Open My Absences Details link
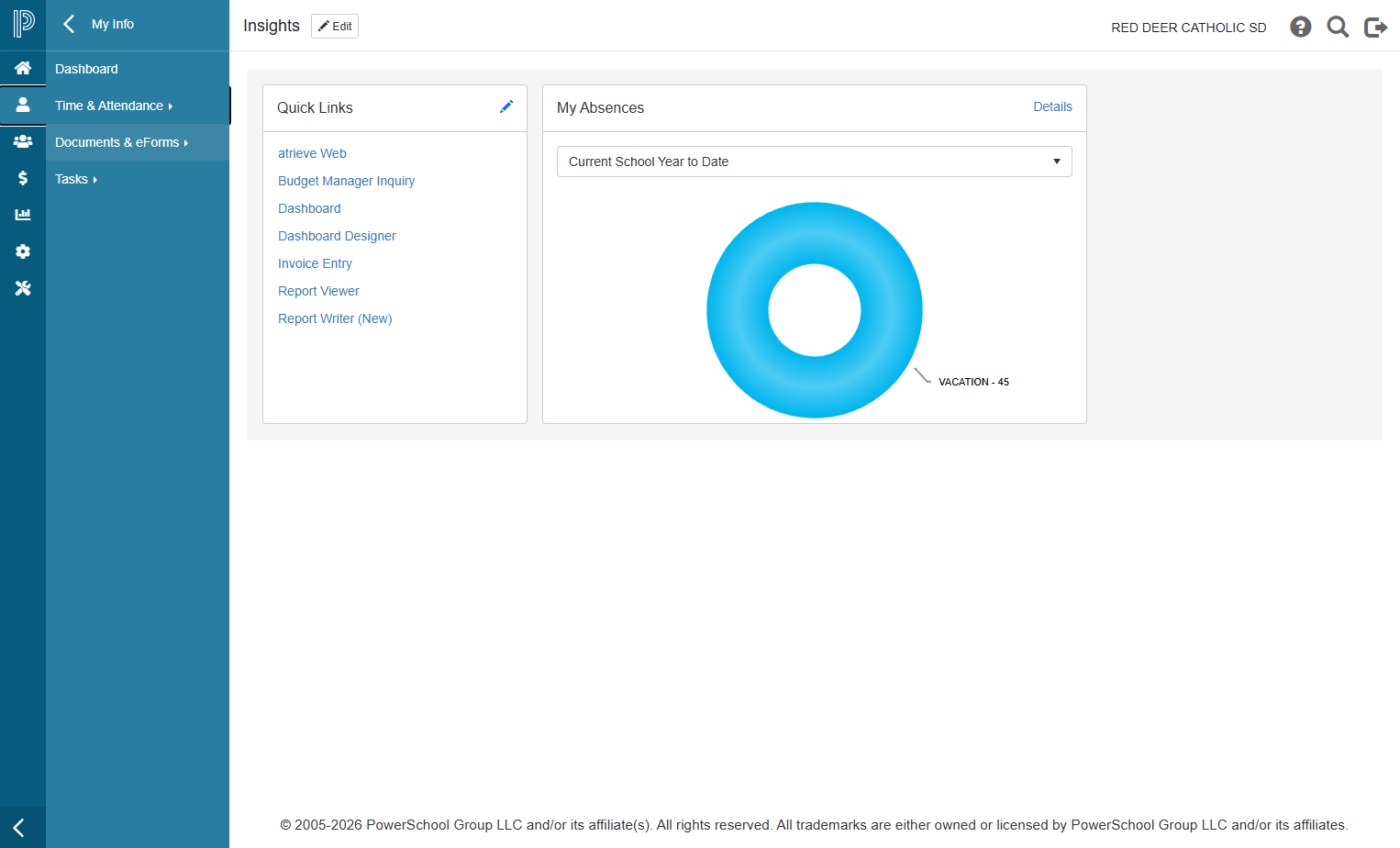 [1052, 106]
